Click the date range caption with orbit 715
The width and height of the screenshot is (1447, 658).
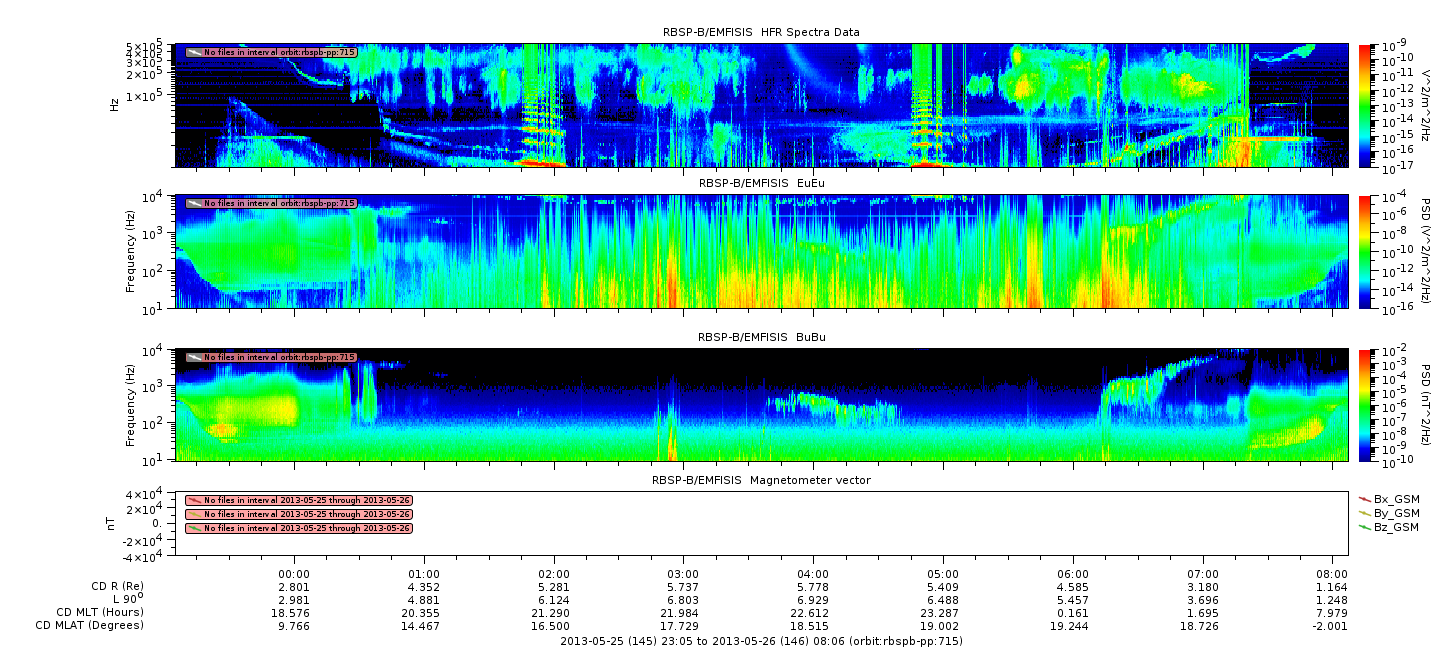click(x=761, y=641)
